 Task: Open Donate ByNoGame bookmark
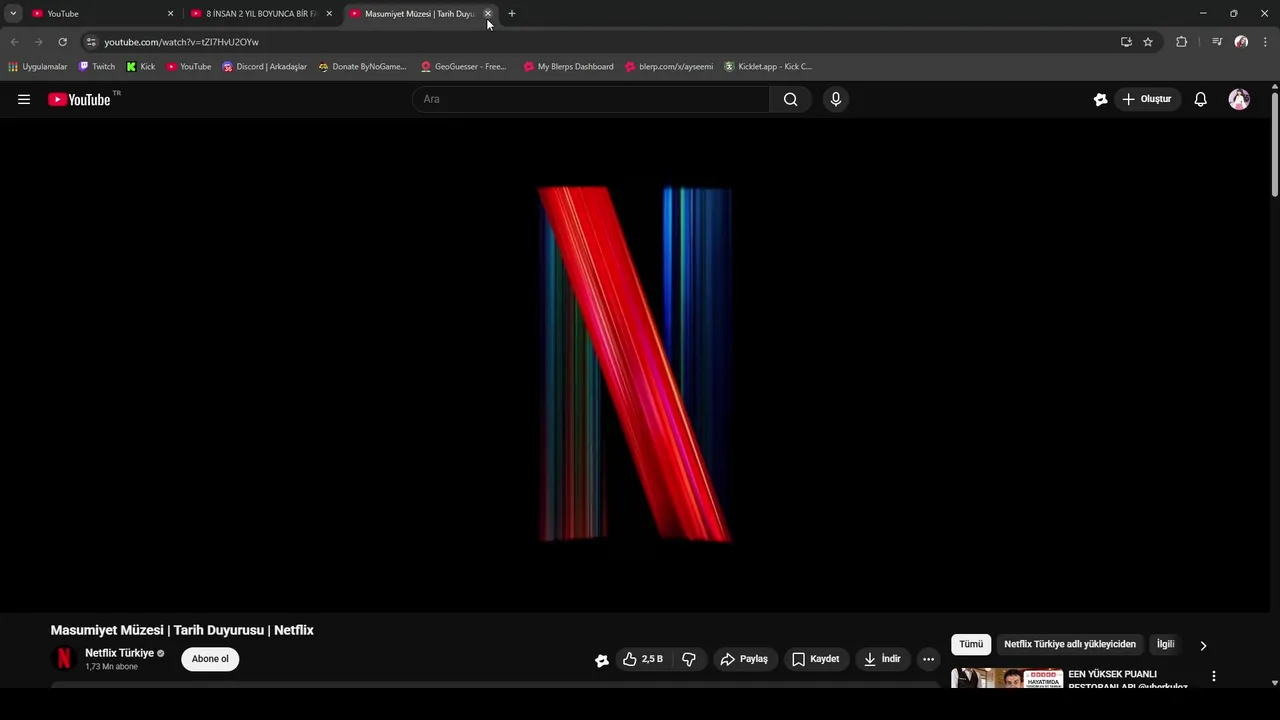[x=362, y=67]
